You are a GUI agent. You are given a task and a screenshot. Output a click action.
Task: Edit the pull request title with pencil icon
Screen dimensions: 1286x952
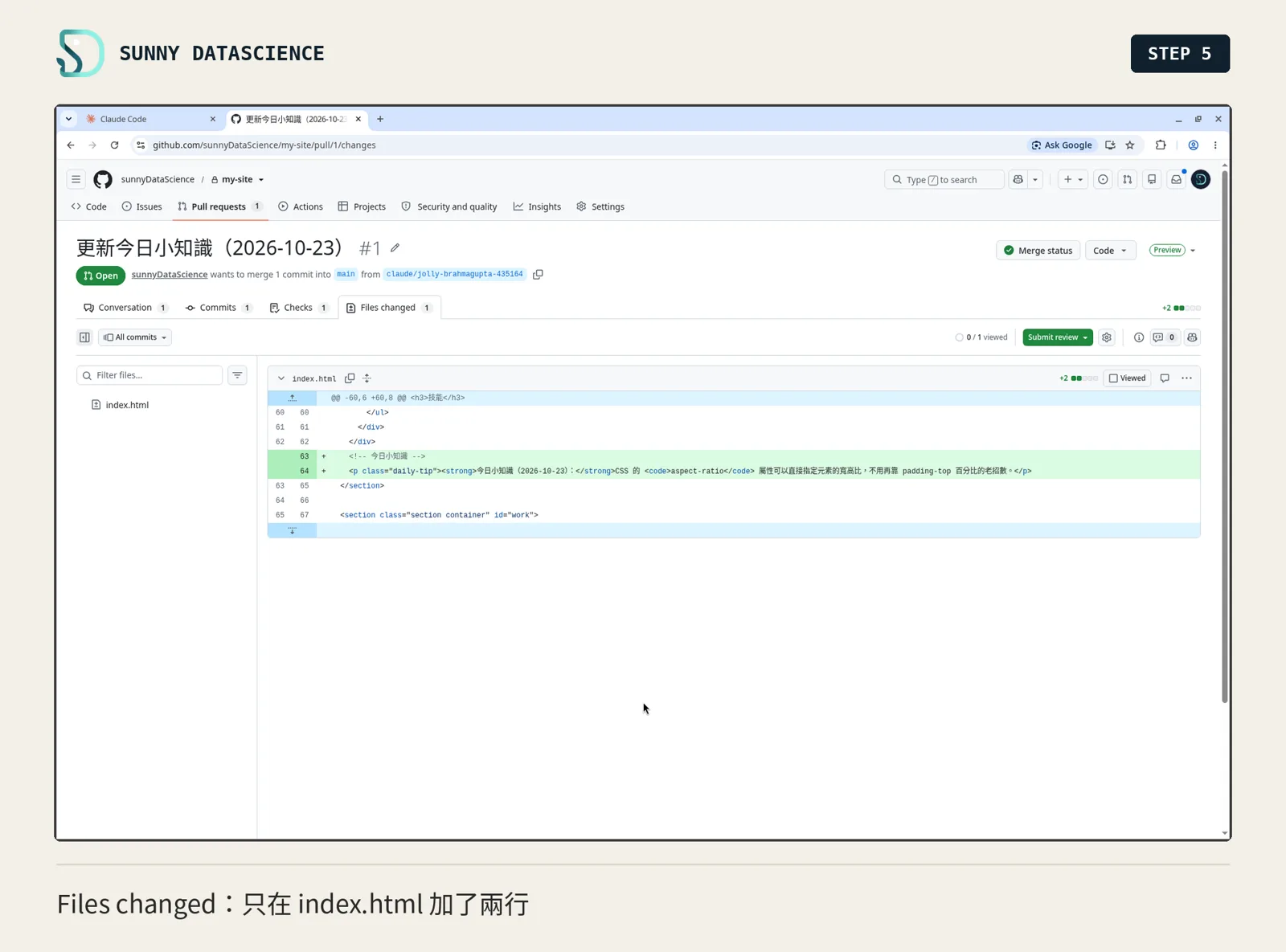395,247
